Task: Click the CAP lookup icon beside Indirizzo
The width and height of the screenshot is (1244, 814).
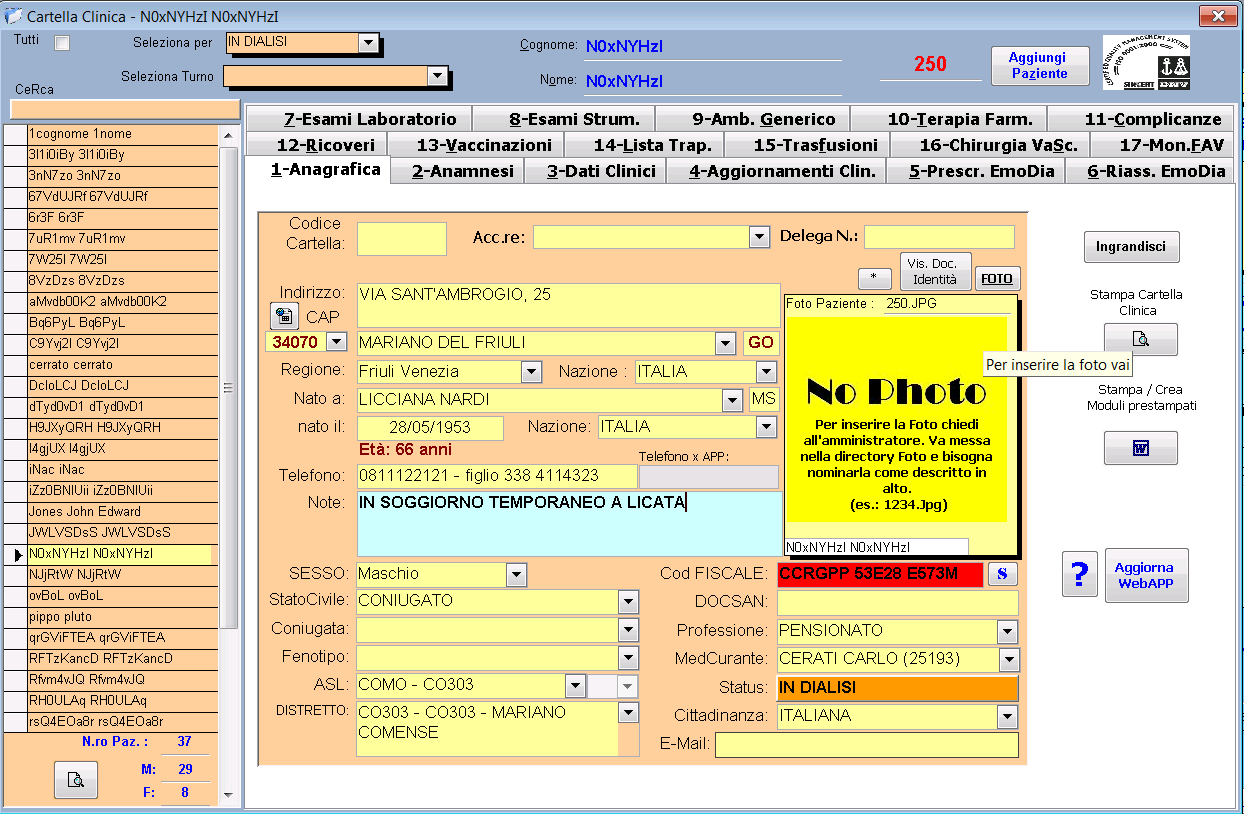Action: [x=284, y=317]
